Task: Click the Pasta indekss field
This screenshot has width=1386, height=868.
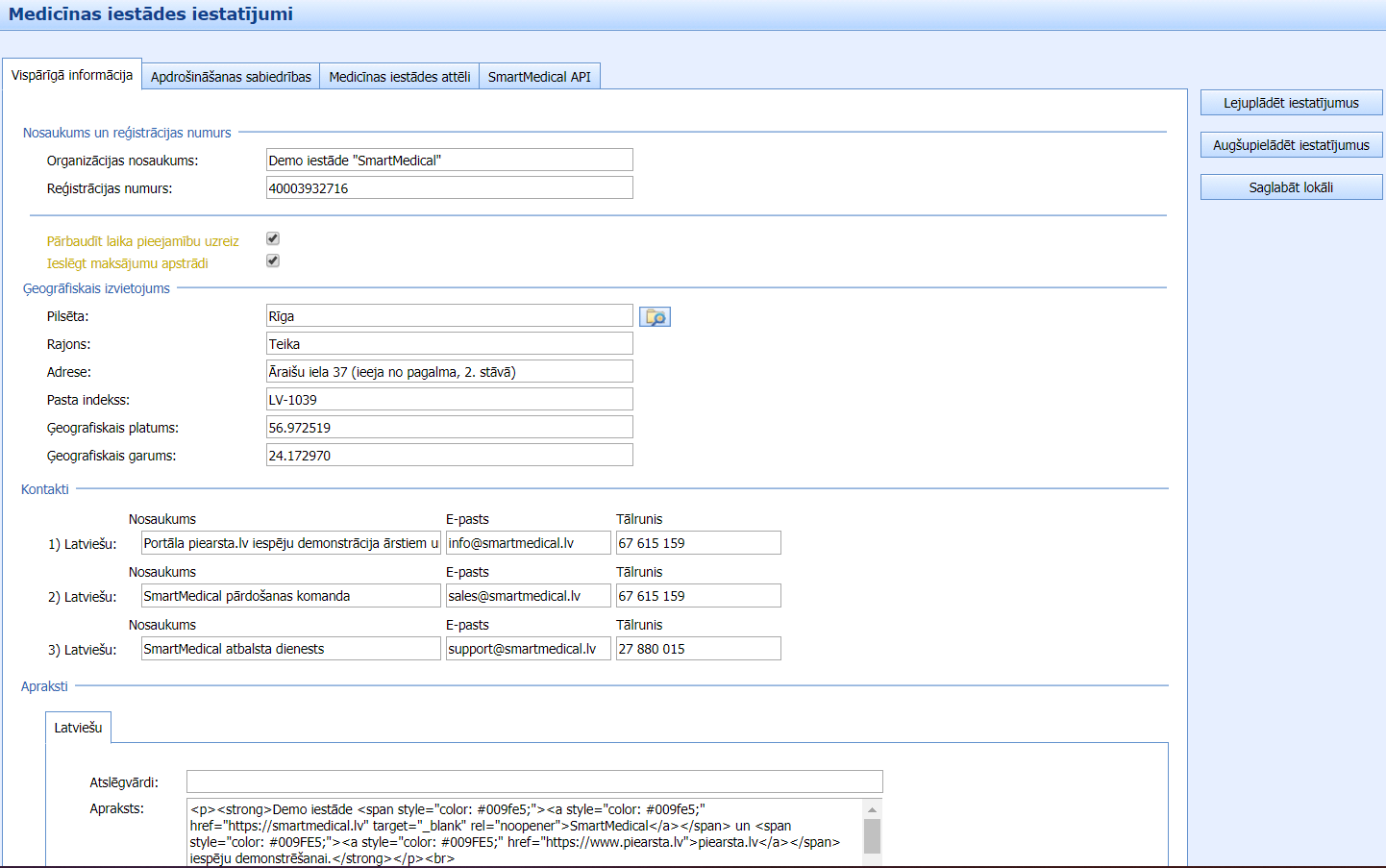Action: coord(449,400)
